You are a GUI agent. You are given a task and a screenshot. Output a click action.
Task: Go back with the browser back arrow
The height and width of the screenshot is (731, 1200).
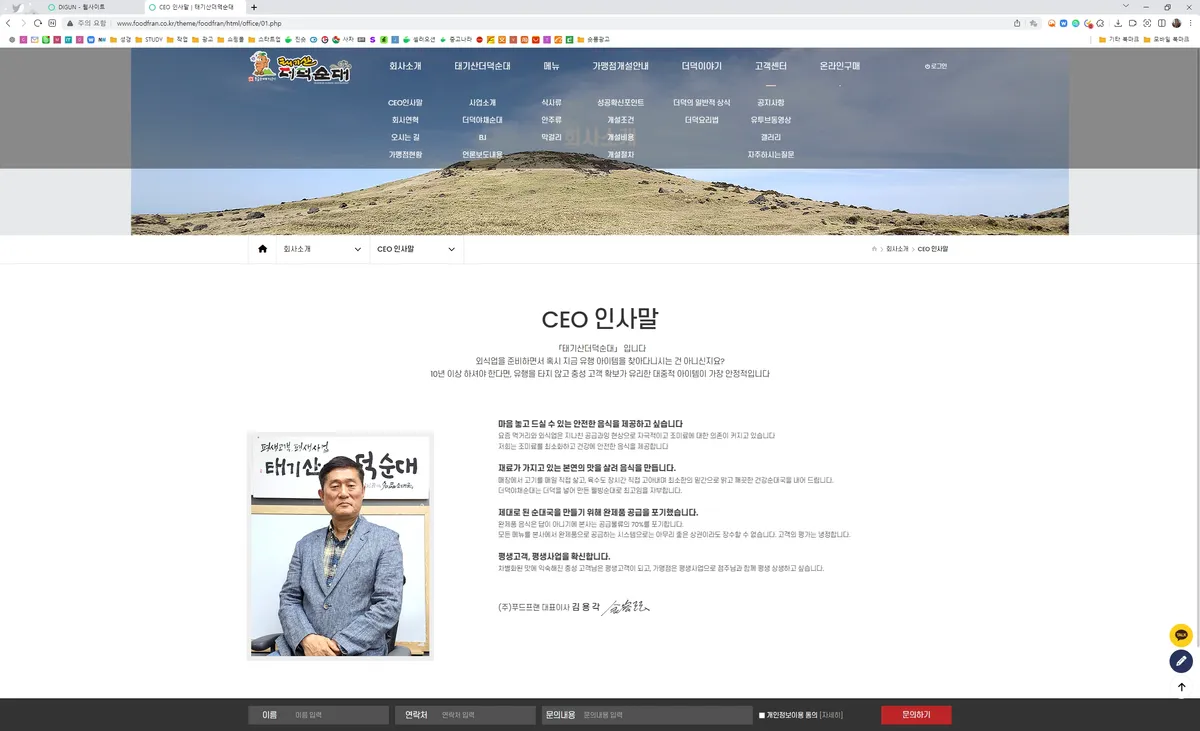pos(8,23)
